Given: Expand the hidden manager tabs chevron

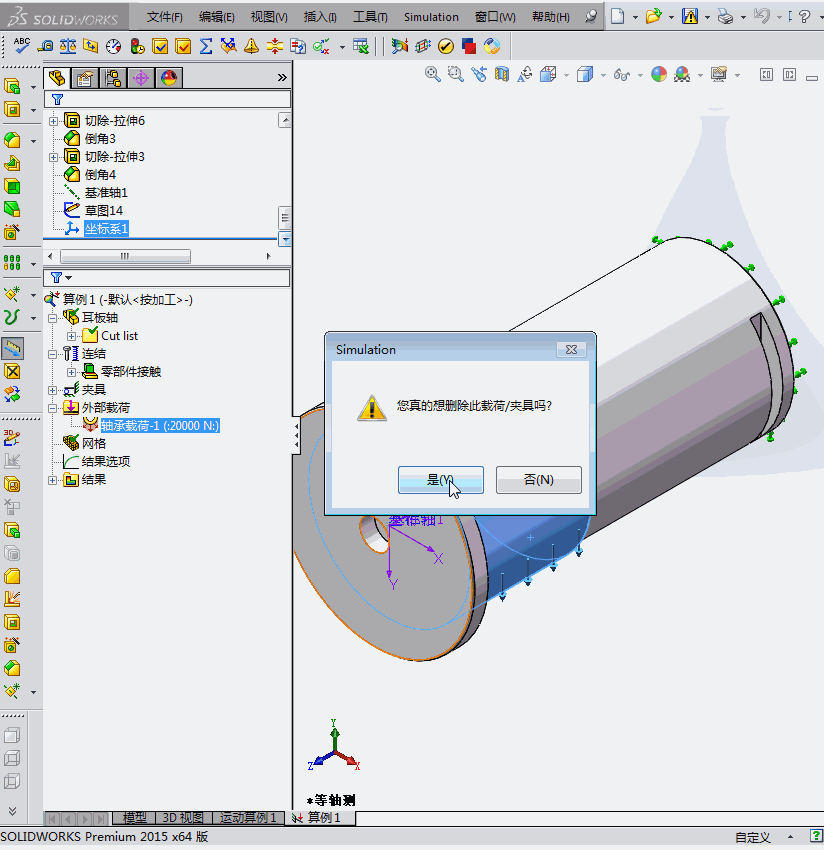Looking at the screenshot, I should (282, 78).
